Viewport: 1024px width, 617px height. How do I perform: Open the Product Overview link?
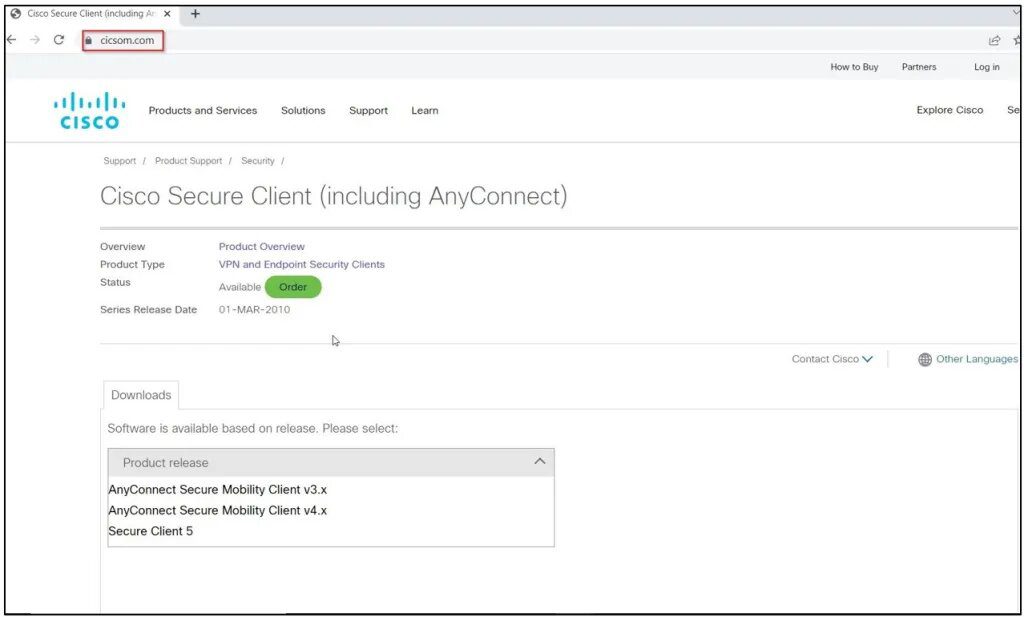(261, 246)
